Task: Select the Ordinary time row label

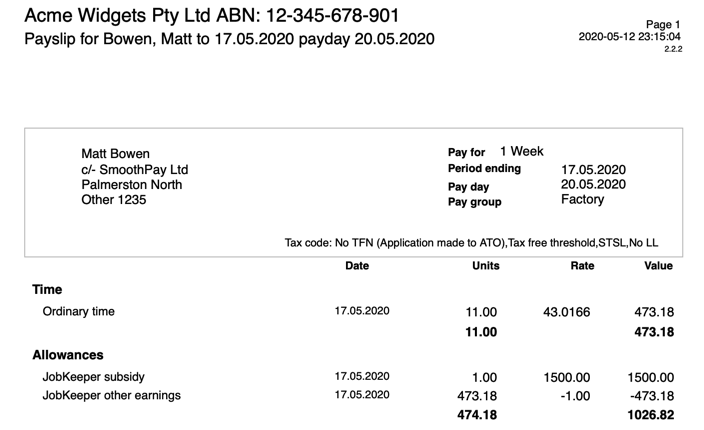Action: tap(79, 312)
